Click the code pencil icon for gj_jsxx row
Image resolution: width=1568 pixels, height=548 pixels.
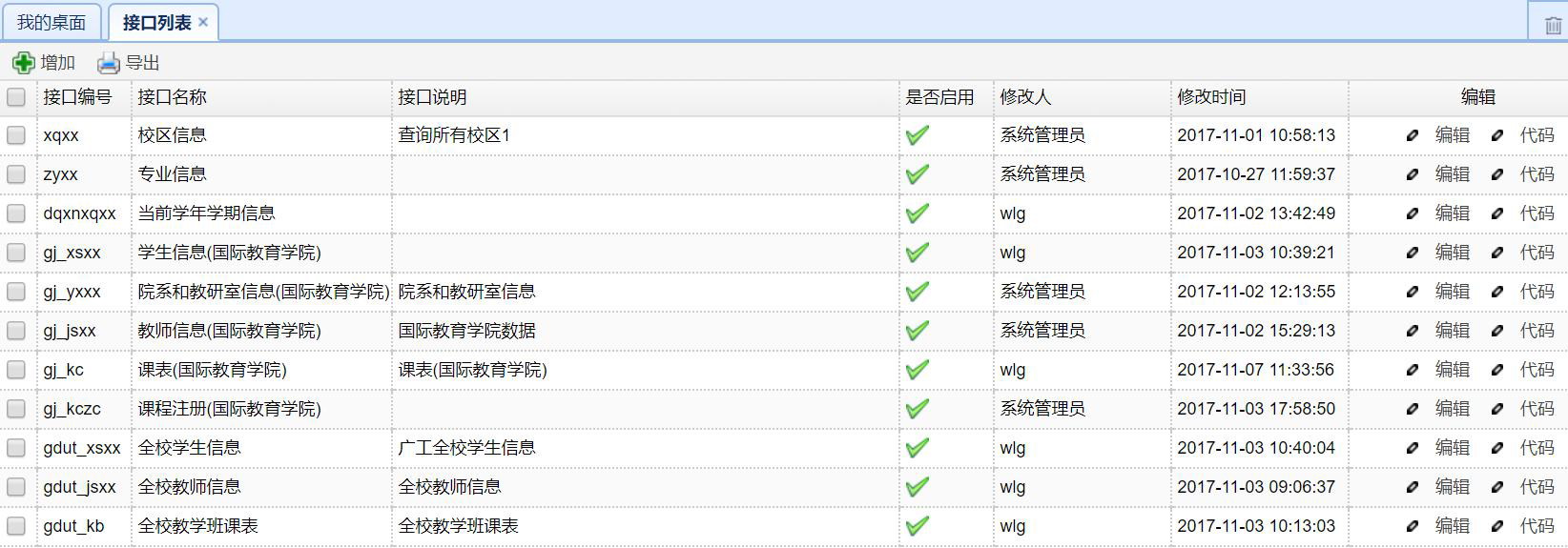click(1497, 331)
